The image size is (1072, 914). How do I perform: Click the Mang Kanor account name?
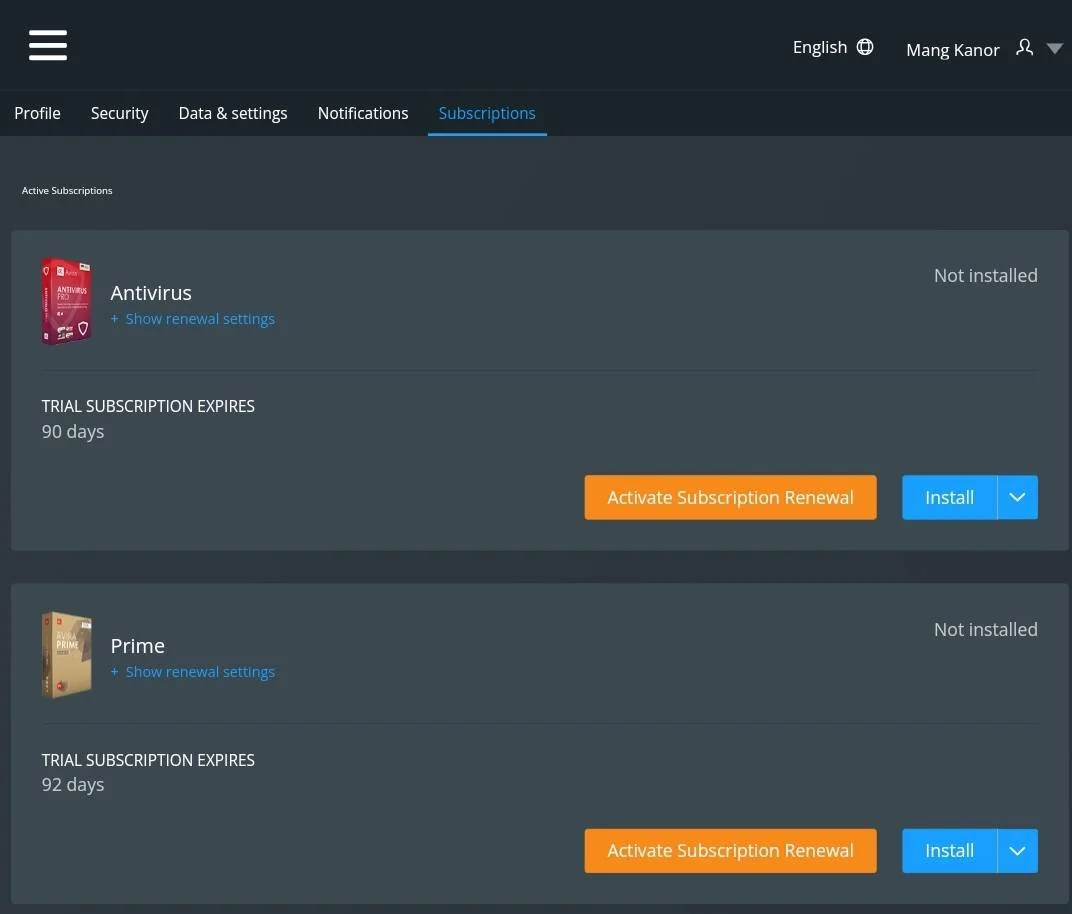952,50
